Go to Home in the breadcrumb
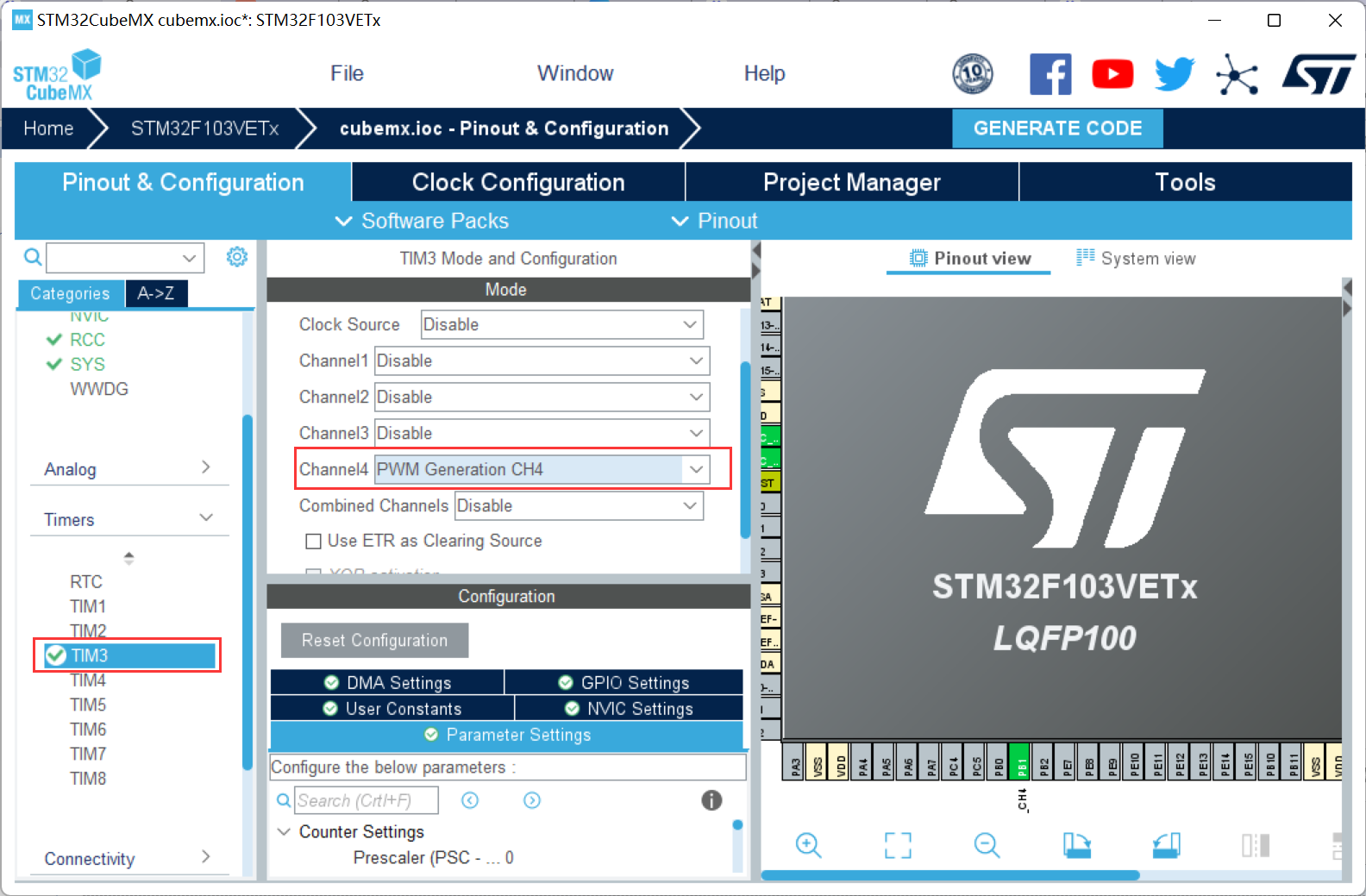Viewport: 1366px width, 896px height. (x=48, y=128)
